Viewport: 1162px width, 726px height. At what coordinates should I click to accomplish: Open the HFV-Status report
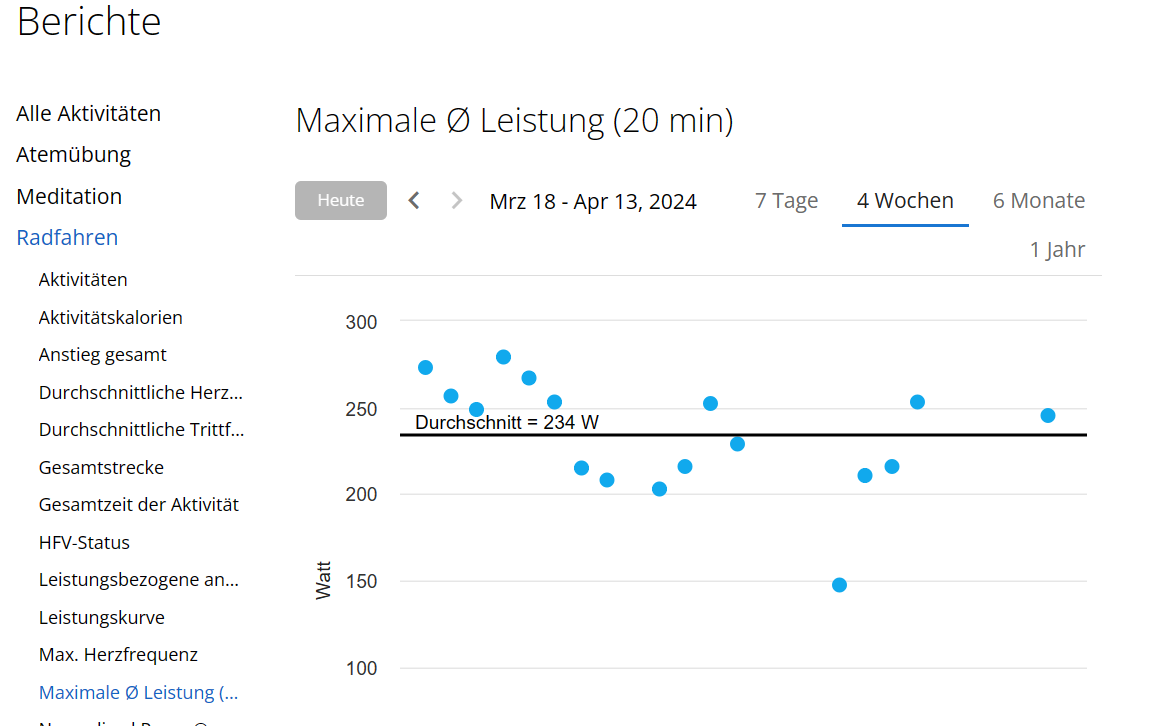tap(84, 543)
